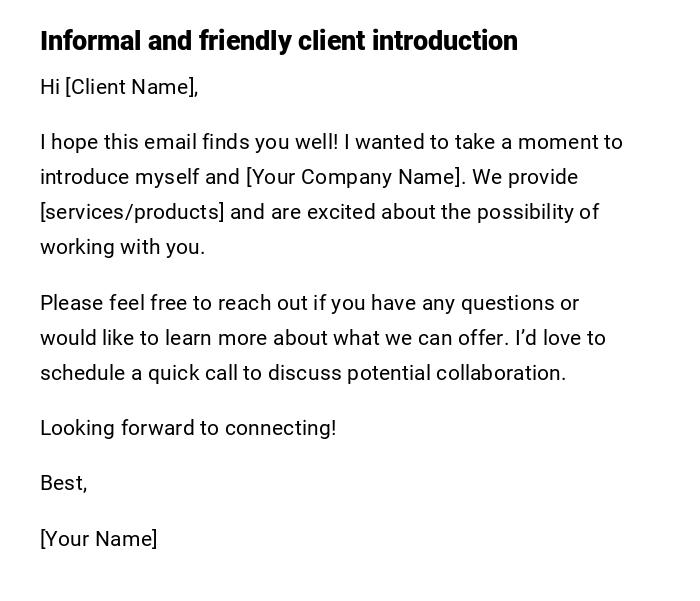Click the "Looking forward to connecting!" line
This screenshot has width=700, height=601.
pos(188,428)
